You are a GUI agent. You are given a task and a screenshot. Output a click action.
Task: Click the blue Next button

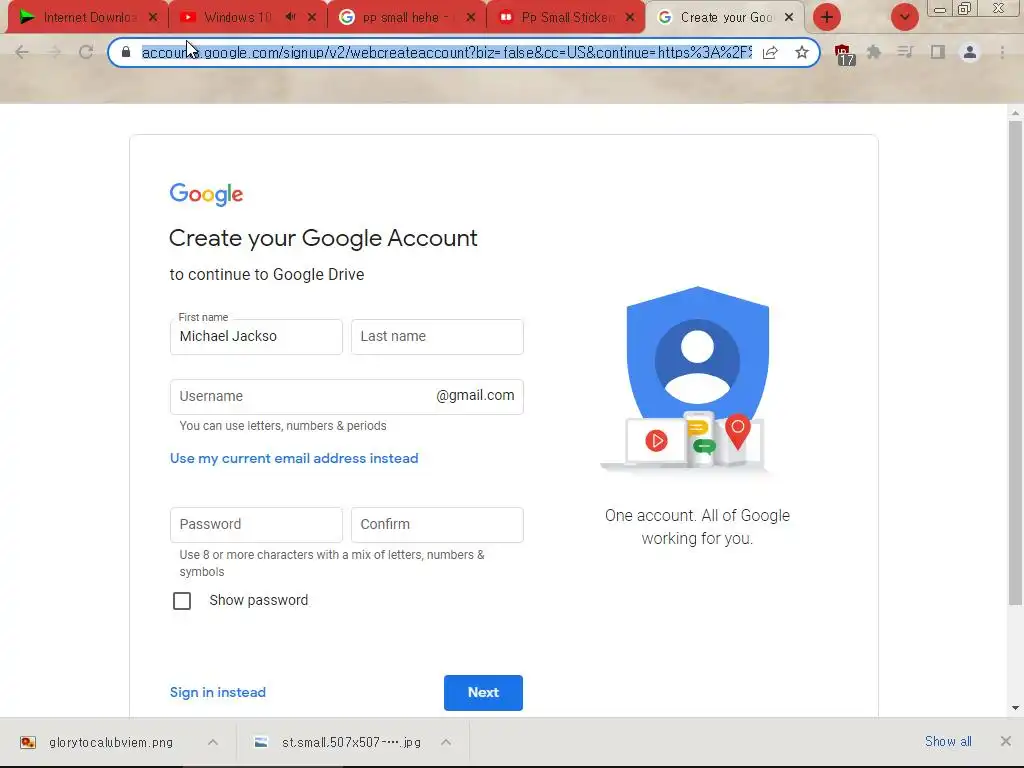(483, 692)
